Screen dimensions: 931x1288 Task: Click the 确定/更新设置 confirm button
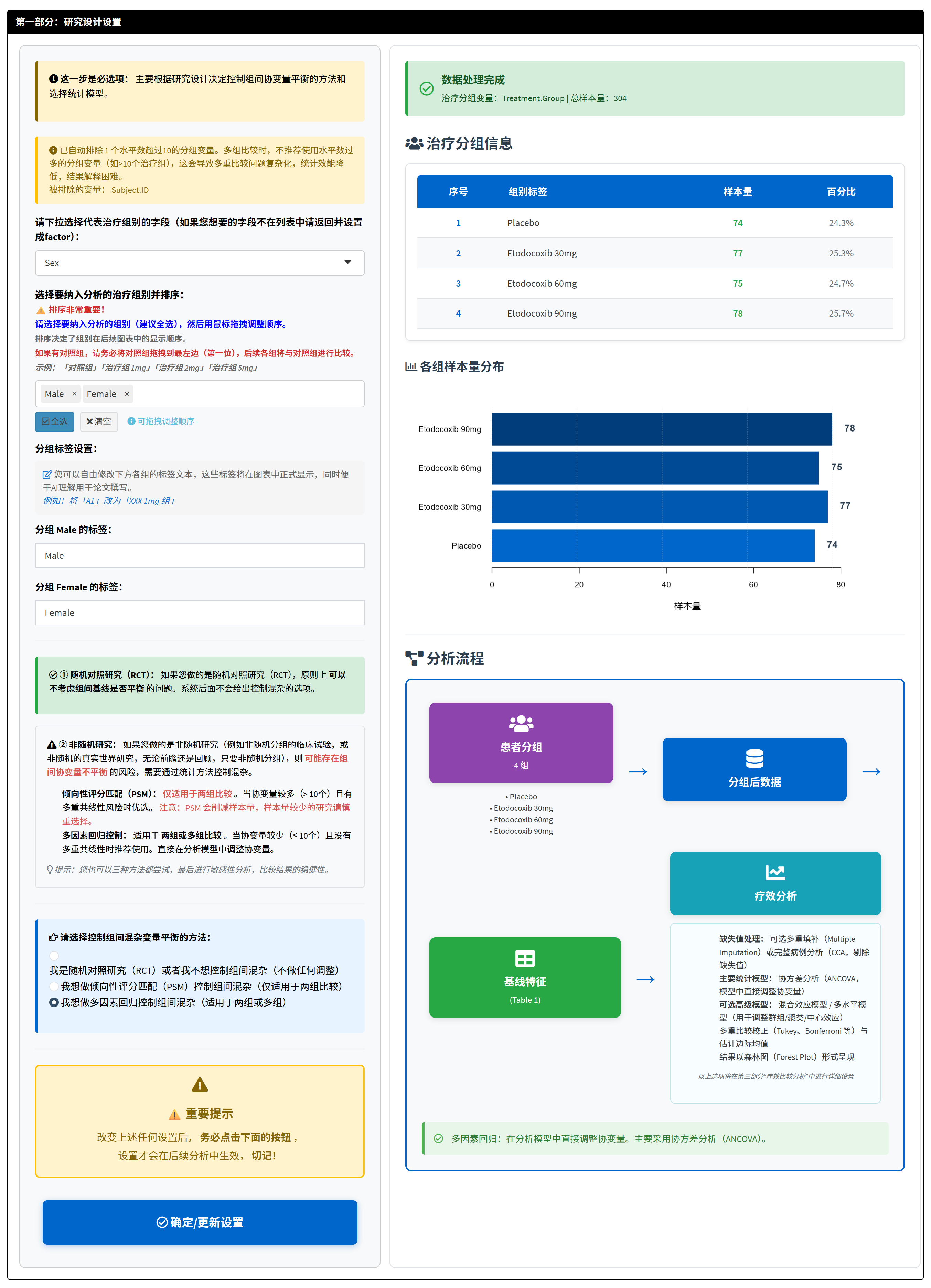199,1222
